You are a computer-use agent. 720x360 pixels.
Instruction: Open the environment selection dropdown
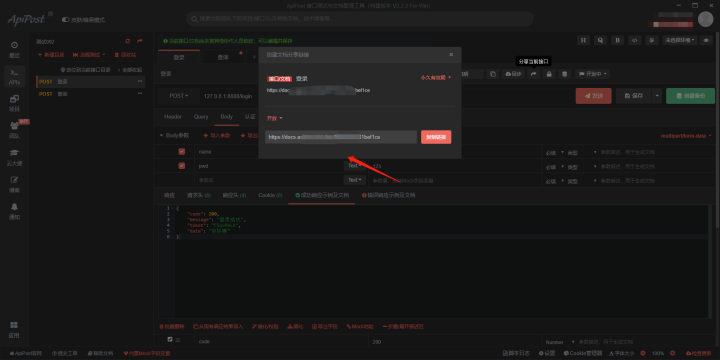click(x=680, y=40)
